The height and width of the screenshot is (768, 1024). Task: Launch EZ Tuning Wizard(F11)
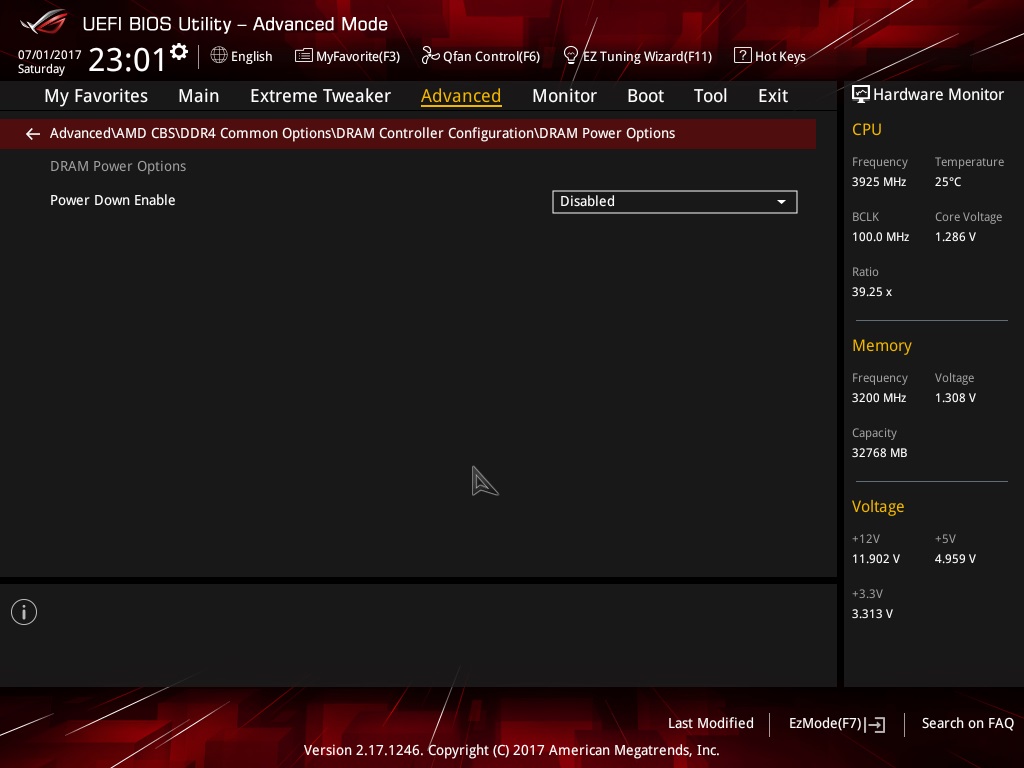click(x=637, y=56)
